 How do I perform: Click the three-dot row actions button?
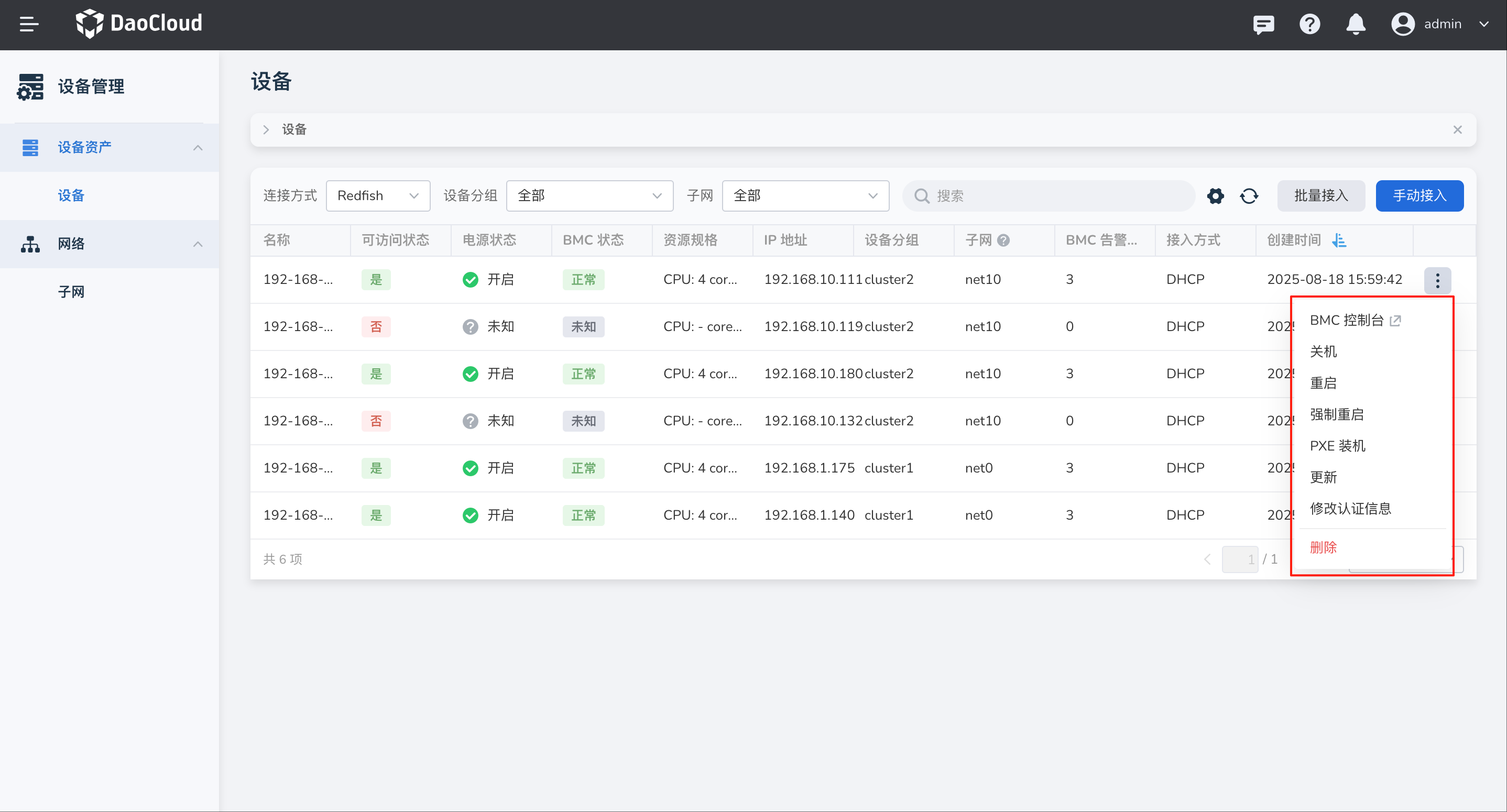(1437, 280)
